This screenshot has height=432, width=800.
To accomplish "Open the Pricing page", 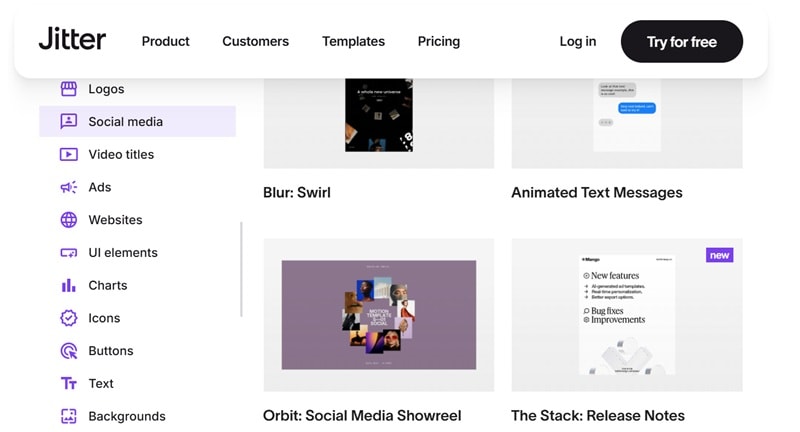I will point(439,41).
